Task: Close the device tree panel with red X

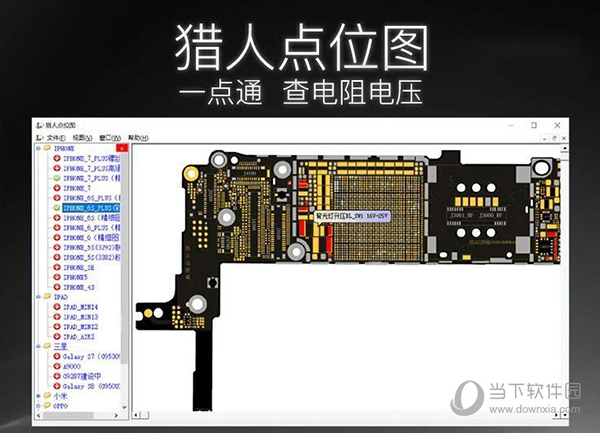Action: [x=122, y=148]
